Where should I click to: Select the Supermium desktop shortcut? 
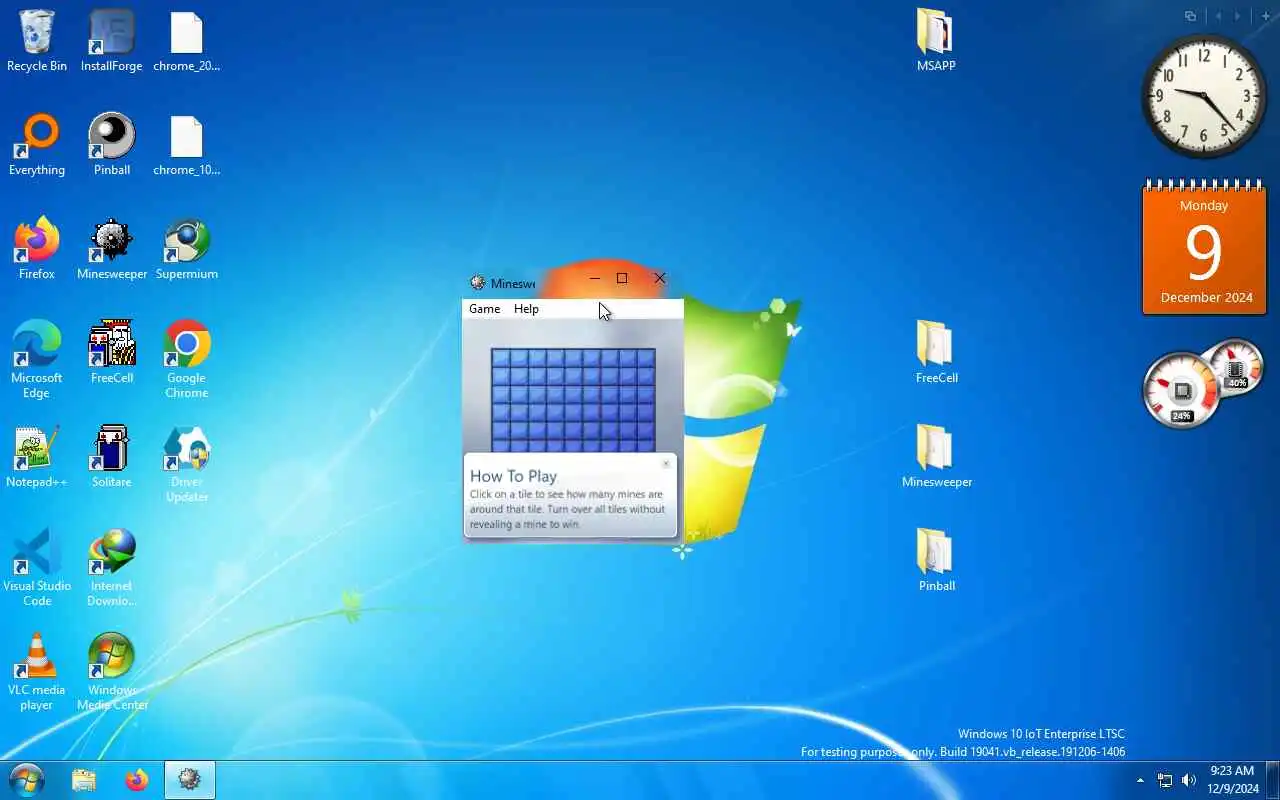[187, 249]
